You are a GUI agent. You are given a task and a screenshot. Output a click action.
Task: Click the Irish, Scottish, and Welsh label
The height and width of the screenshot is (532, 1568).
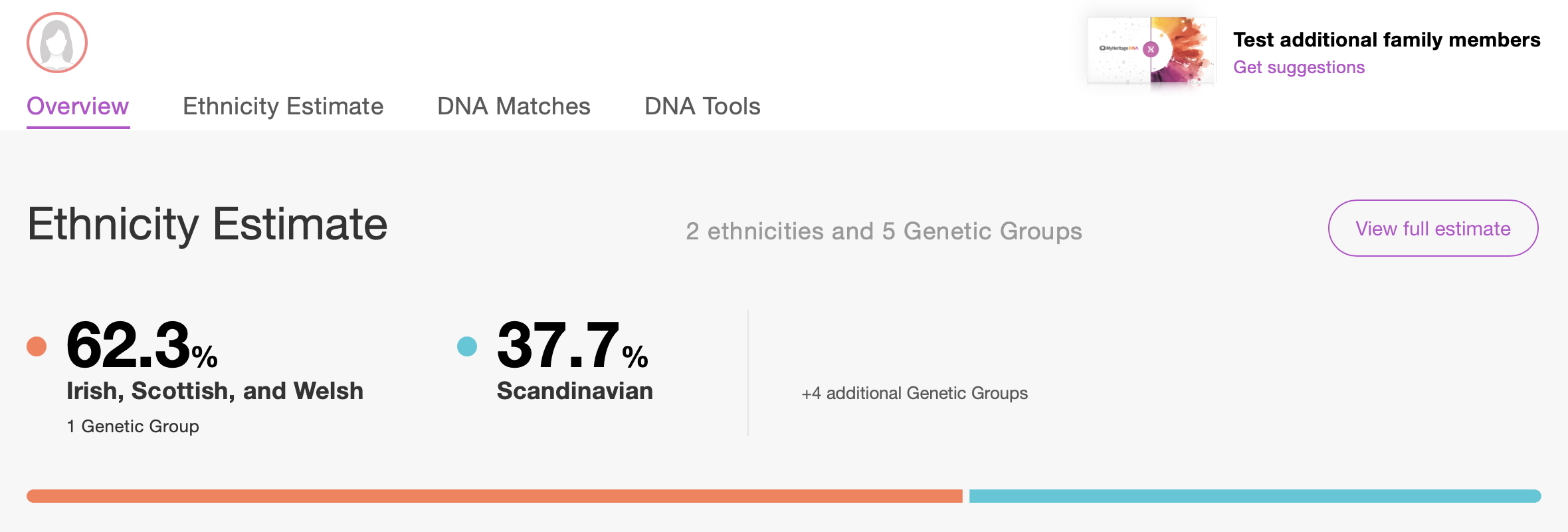point(215,391)
